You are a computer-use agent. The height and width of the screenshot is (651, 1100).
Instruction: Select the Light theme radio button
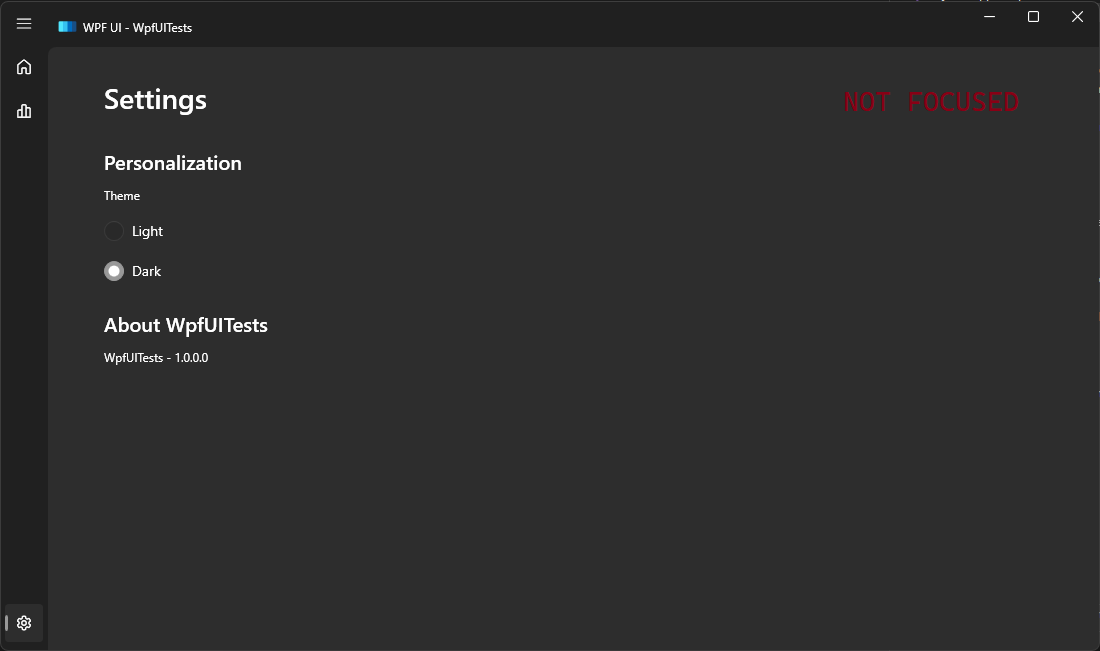tap(114, 231)
